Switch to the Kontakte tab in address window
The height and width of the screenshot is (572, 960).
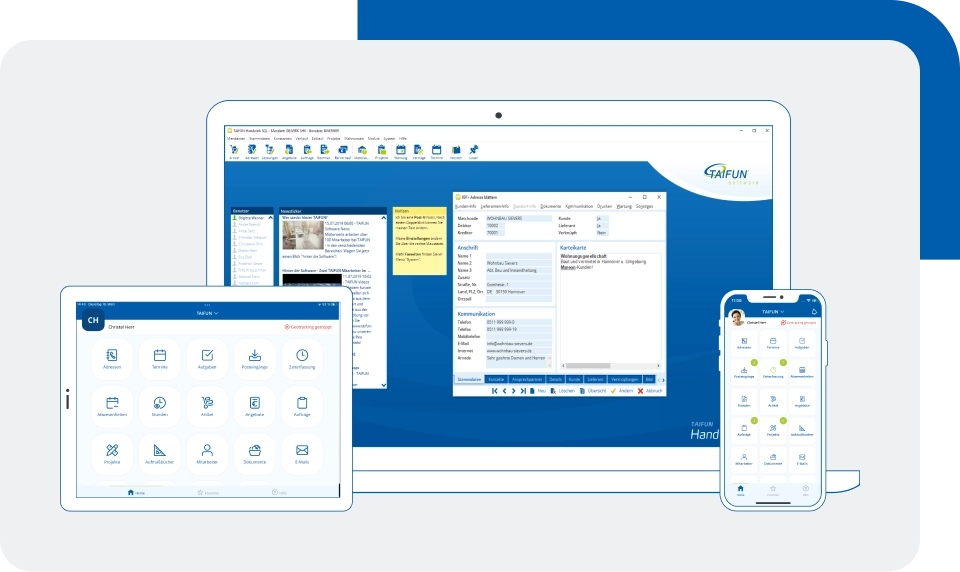496,379
